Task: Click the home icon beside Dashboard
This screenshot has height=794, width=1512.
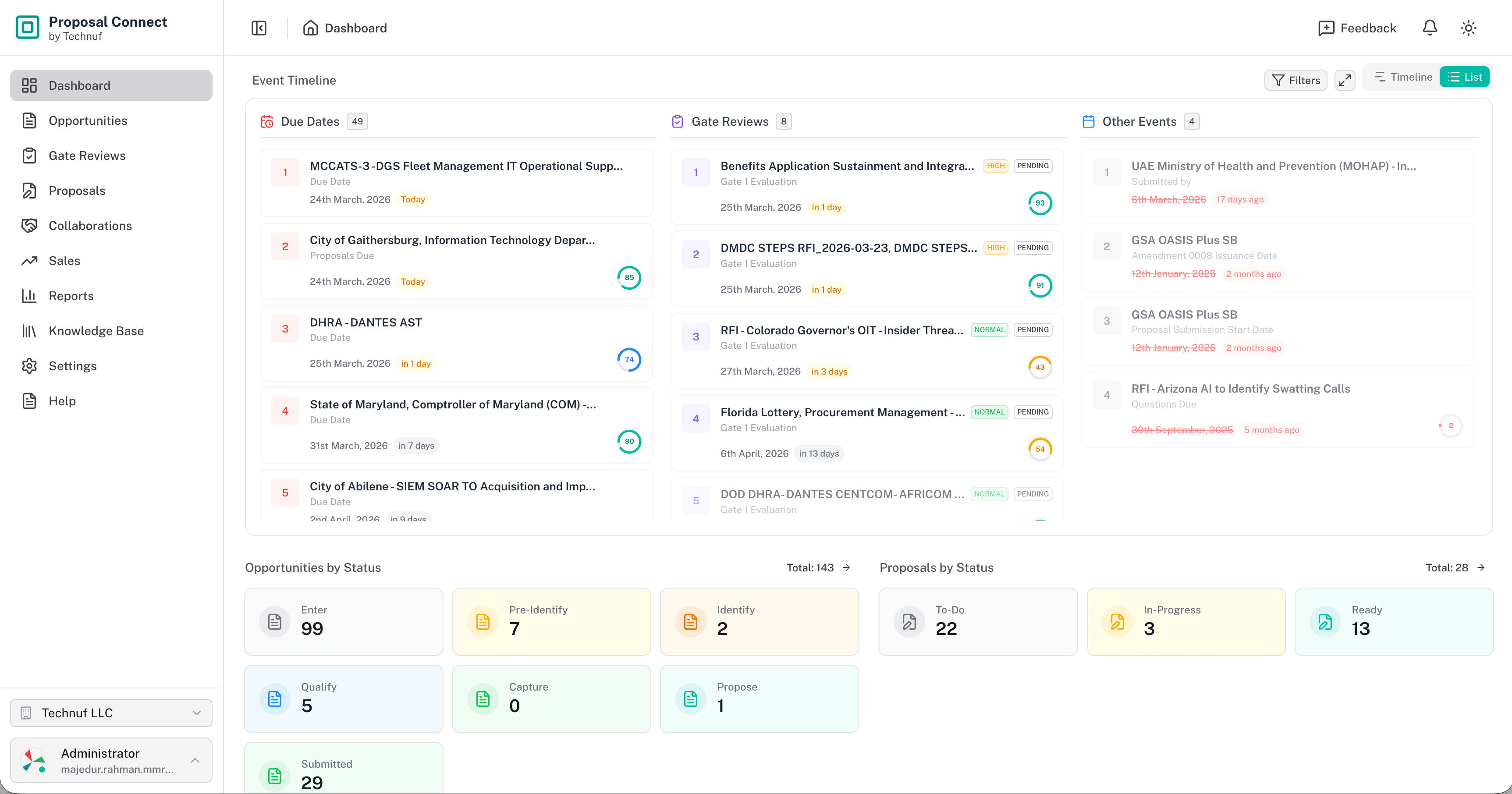Action: click(x=310, y=28)
